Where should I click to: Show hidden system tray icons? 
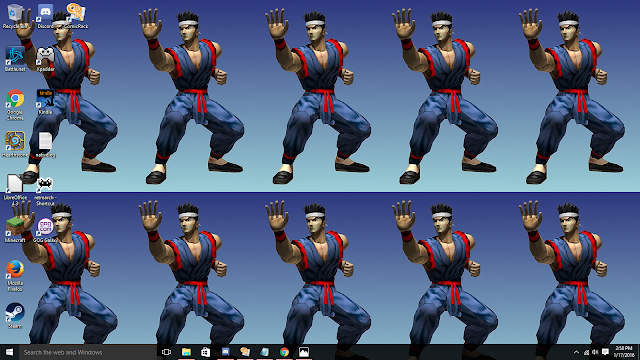coord(576,352)
